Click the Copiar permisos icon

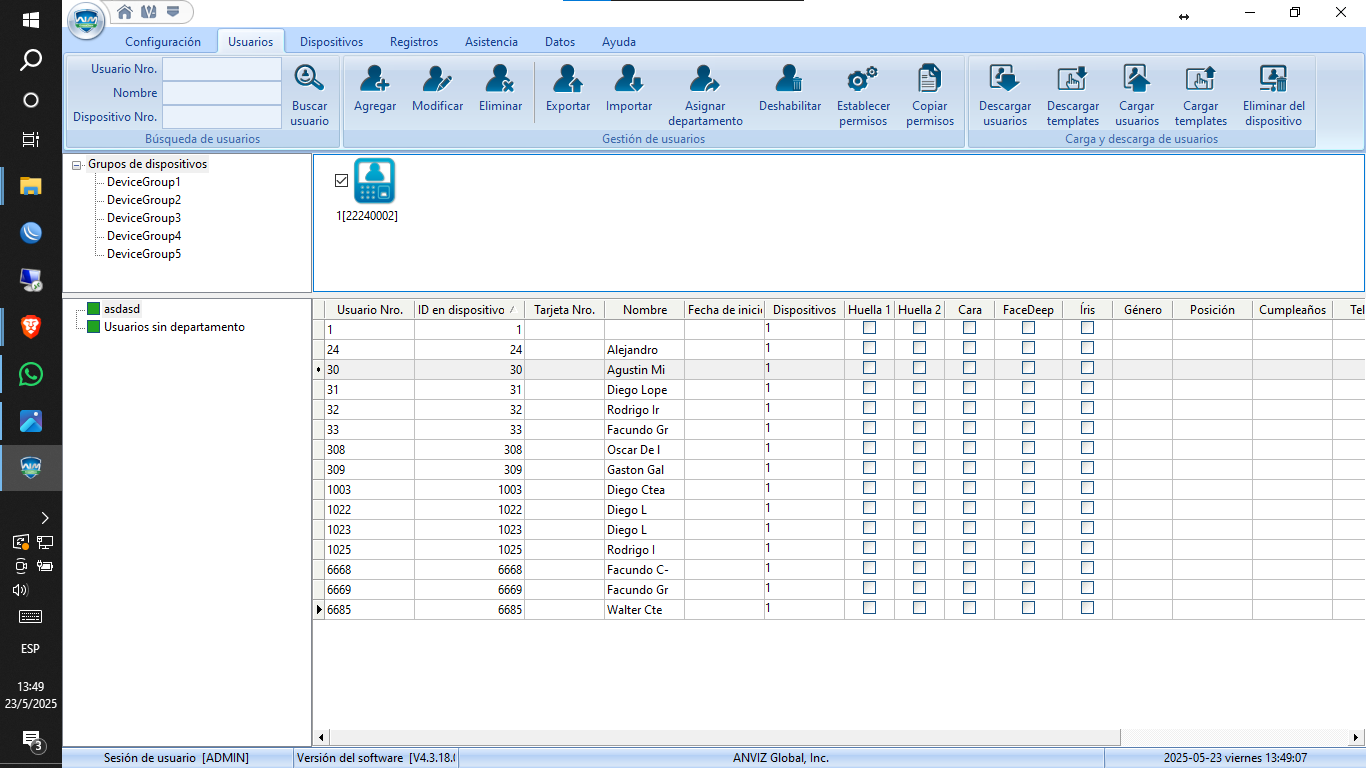(x=930, y=79)
